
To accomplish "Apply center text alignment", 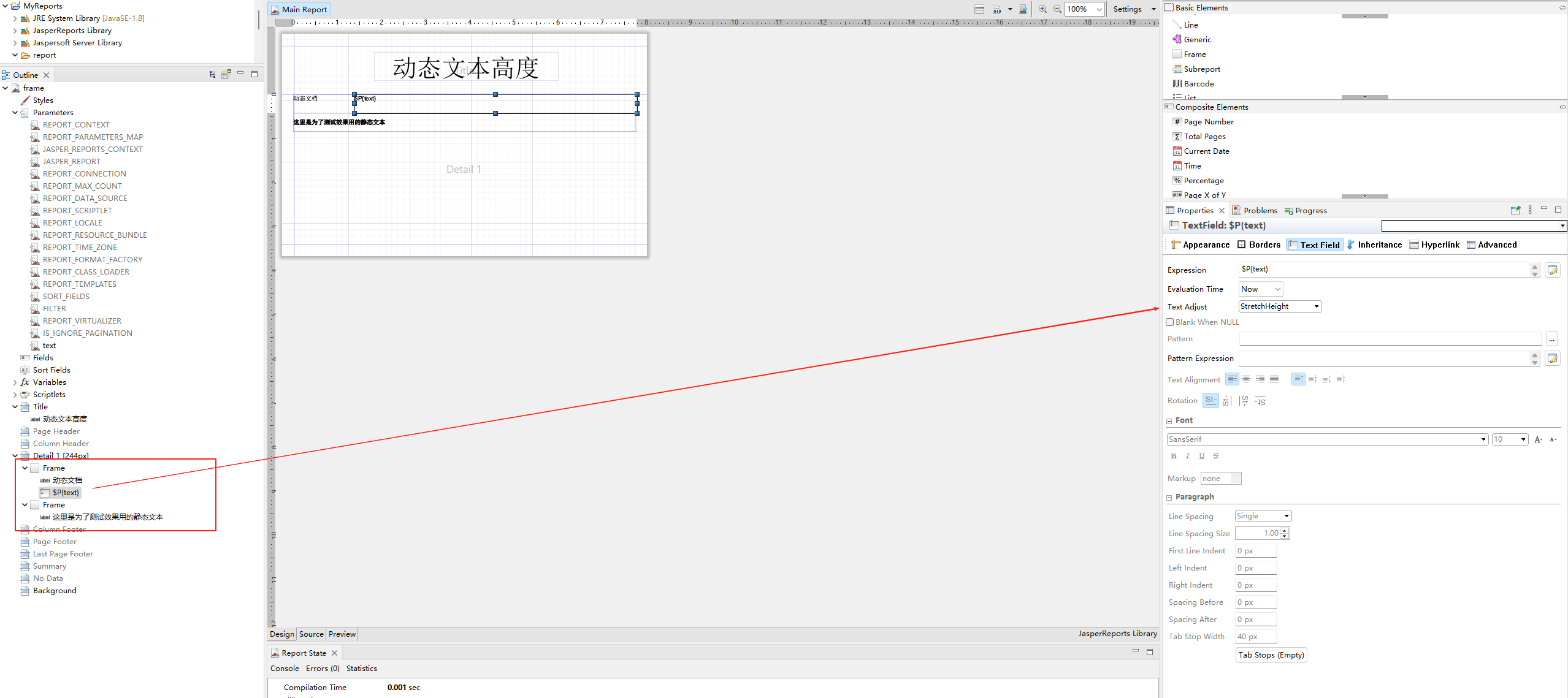I will pyautogui.click(x=1246, y=379).
